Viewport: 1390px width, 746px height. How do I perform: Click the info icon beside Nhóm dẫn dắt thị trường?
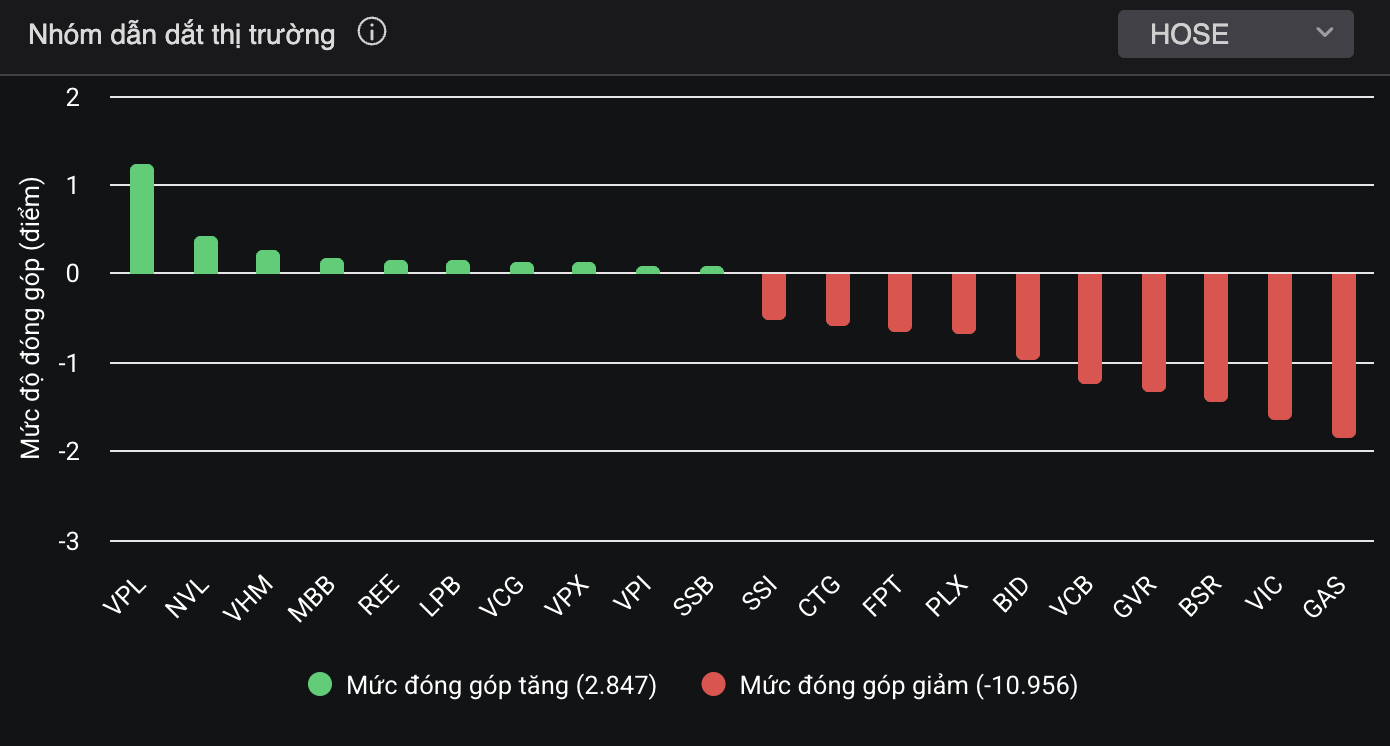pyautogui.click(x=372, y=33)
